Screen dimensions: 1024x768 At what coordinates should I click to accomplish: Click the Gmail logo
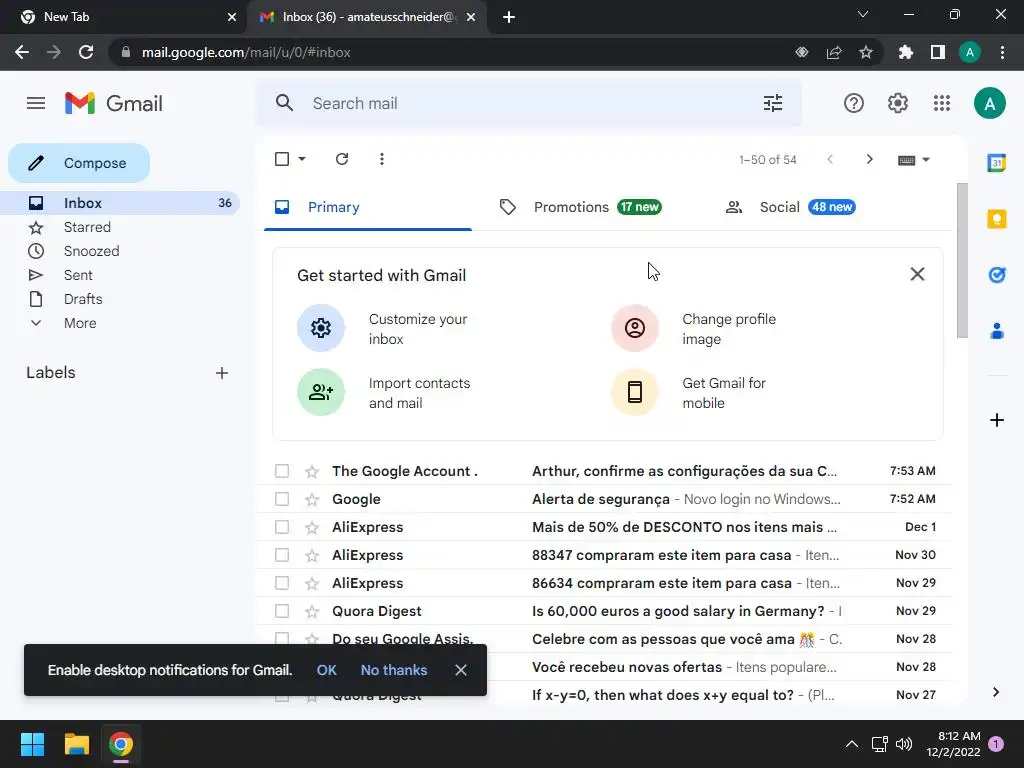coord(114,103)
